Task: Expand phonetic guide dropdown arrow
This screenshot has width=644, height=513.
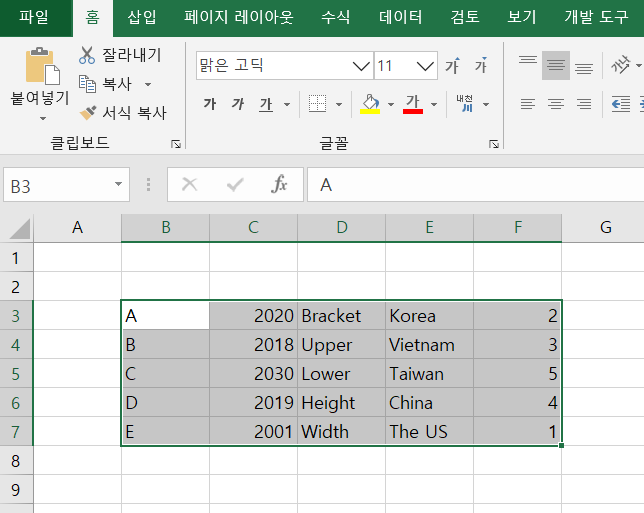Action: [486, 104]
